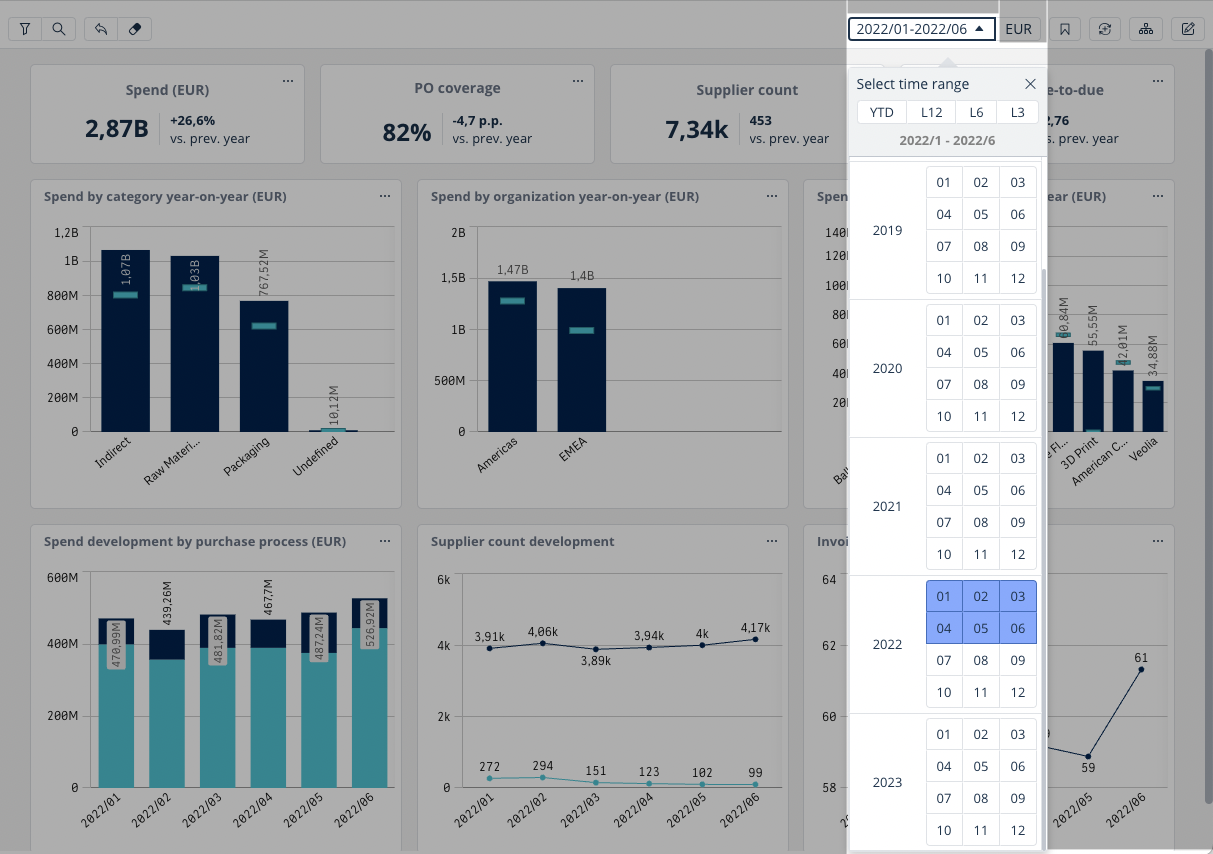Deselect month 01 of 2022
This screenshot has width=1213, height=854.
tap(943, 597)
